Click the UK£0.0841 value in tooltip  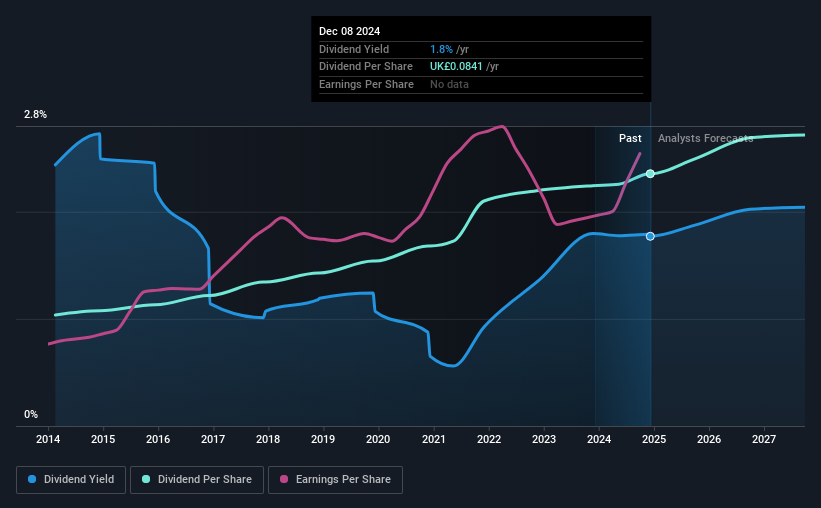[456, 67]
